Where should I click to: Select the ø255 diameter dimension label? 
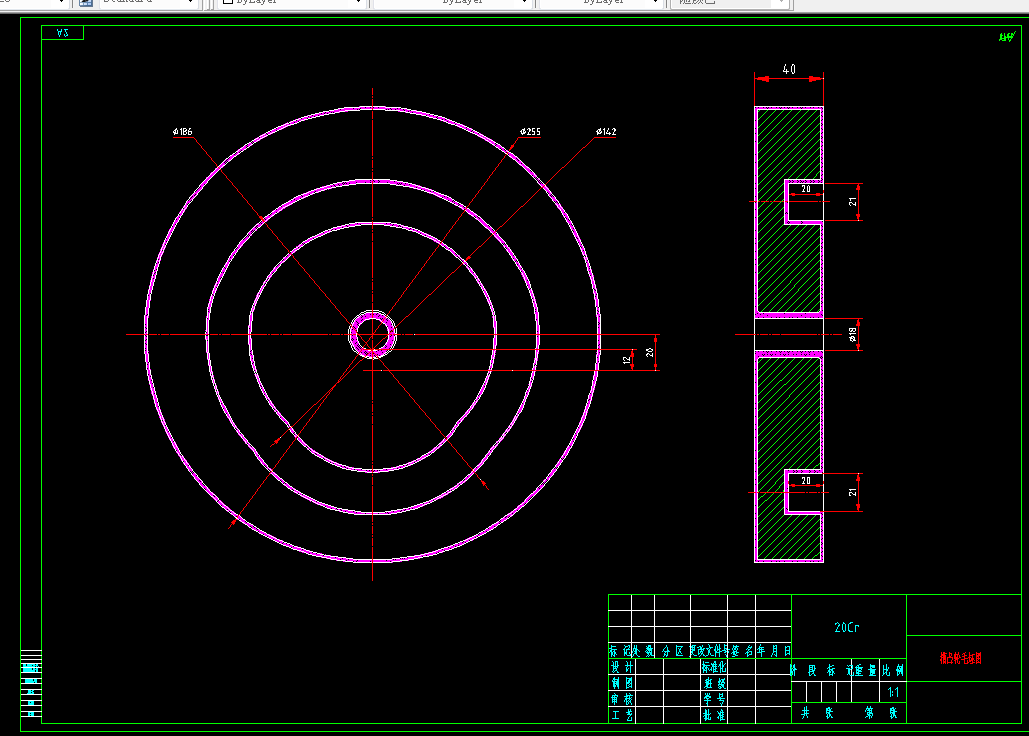click(x=530, y=132)
